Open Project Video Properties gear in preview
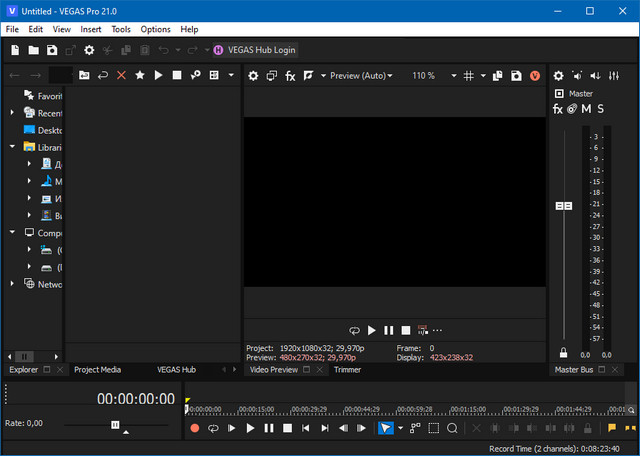The image size is (640, 456). 253,76
